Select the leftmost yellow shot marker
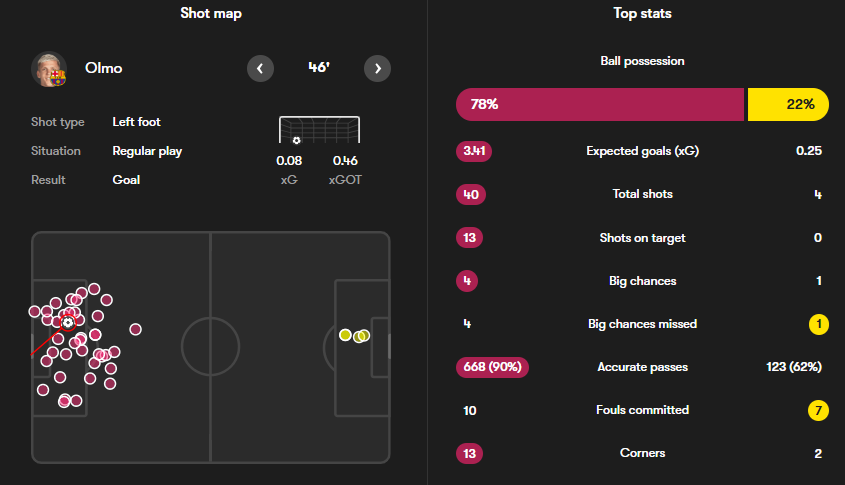Screen dimensions: 845x485 (x=345, y=335)
